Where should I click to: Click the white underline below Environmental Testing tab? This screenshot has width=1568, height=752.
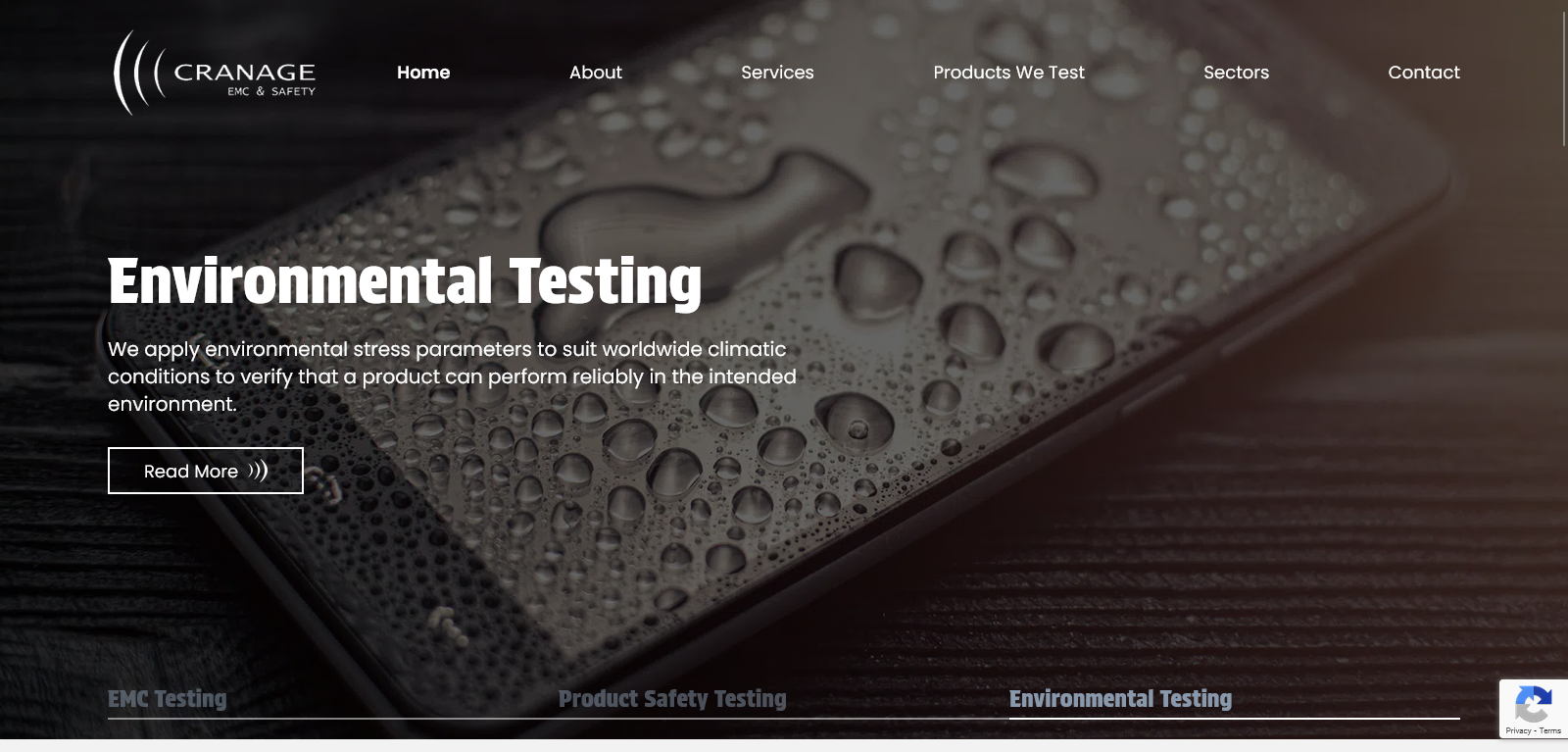[1235, 719]
